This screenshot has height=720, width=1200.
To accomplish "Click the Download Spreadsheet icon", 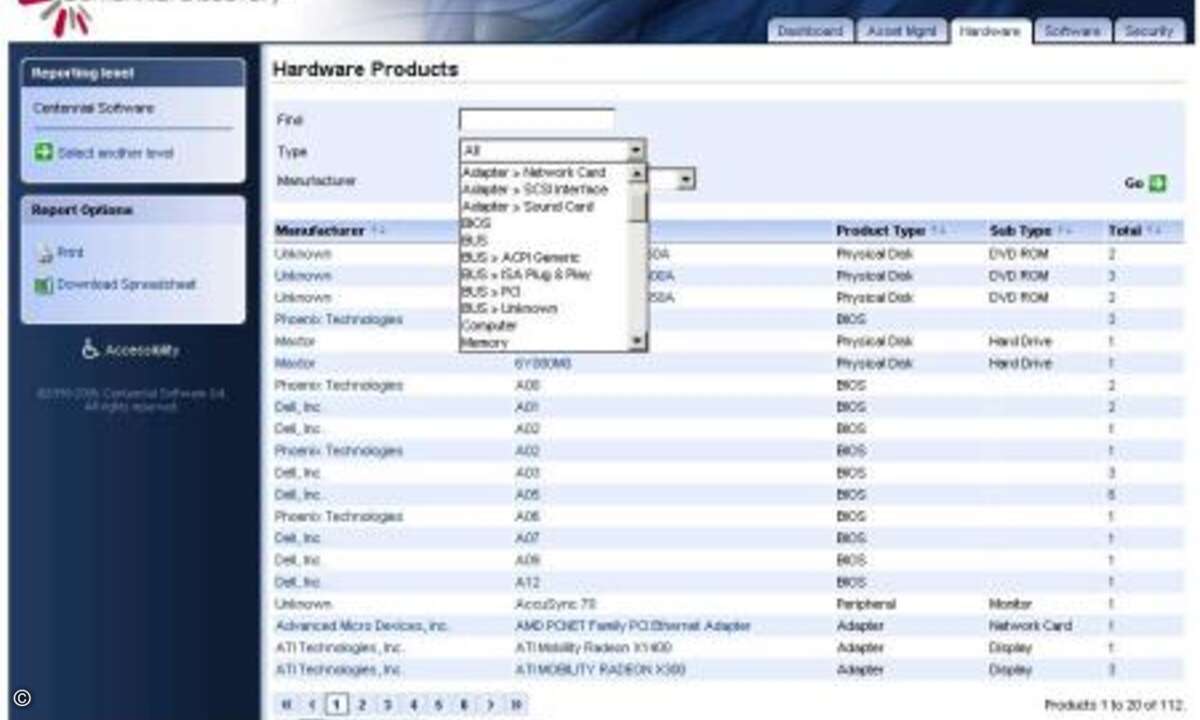I will click(x=44, y=285).
